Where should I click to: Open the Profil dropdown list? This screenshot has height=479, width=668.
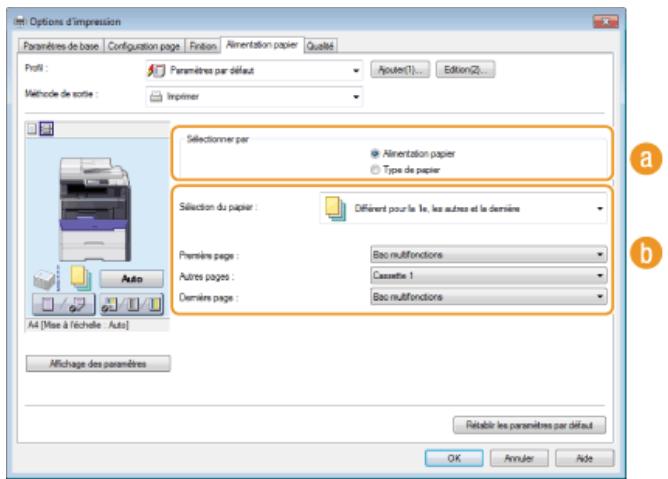[x=254, y=71]
